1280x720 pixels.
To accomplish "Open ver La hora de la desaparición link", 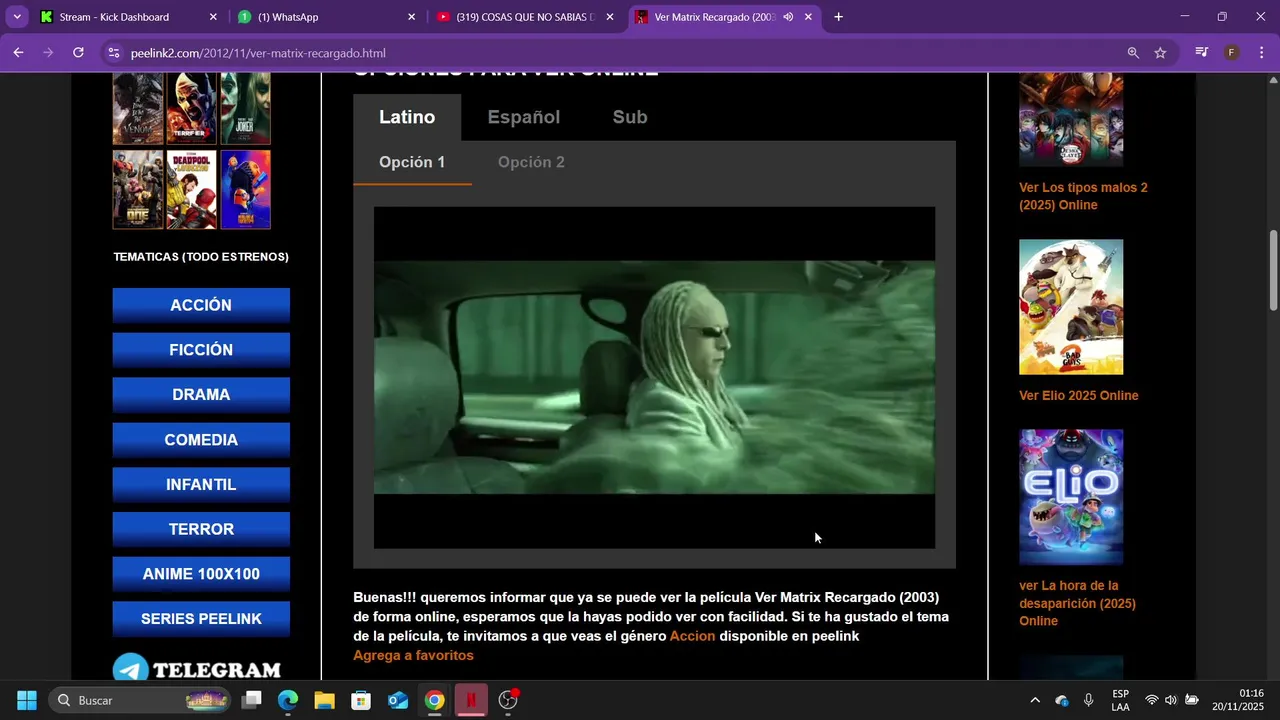I will pos(1077,603).
